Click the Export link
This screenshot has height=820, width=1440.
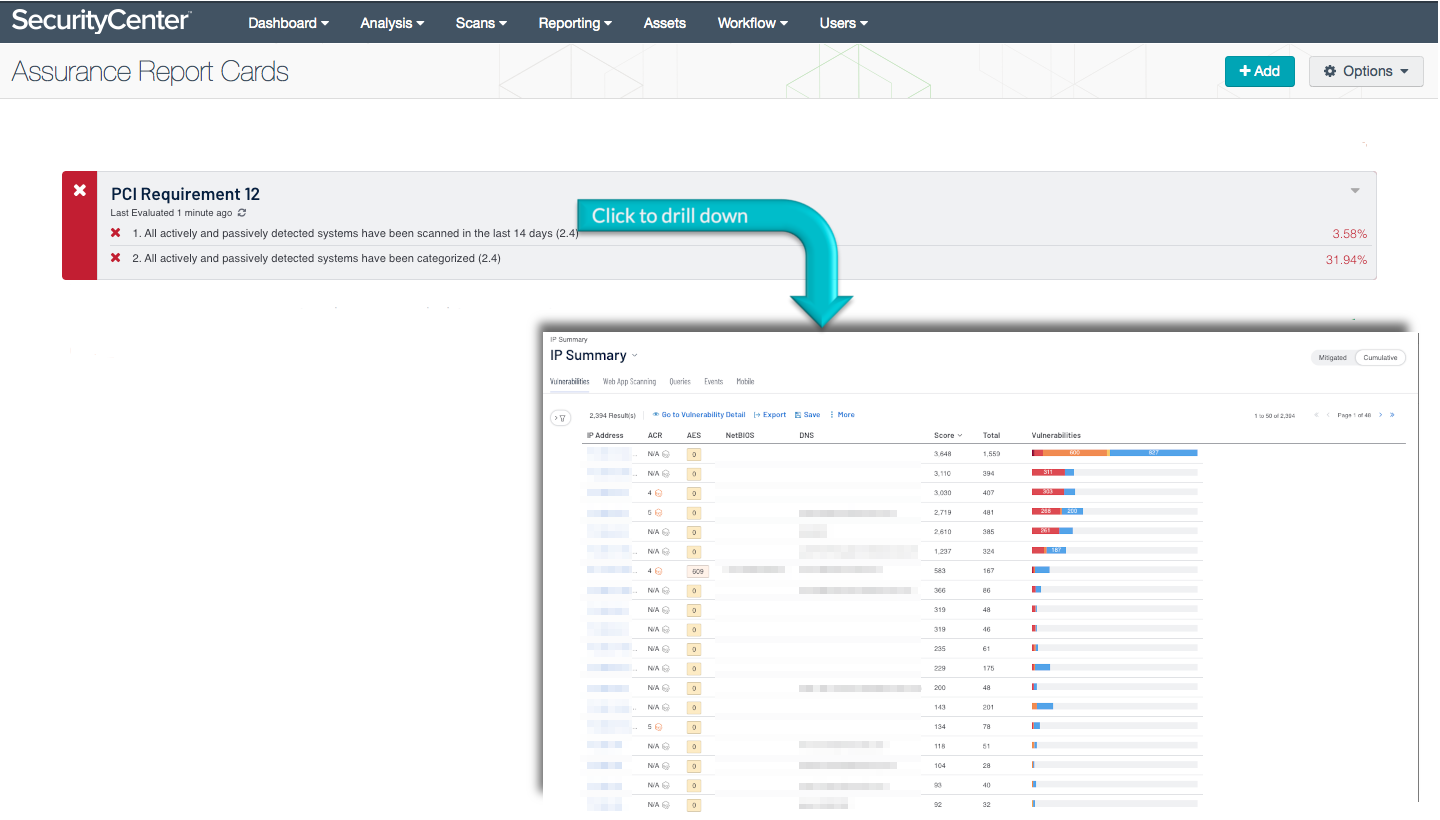(770, 414)
